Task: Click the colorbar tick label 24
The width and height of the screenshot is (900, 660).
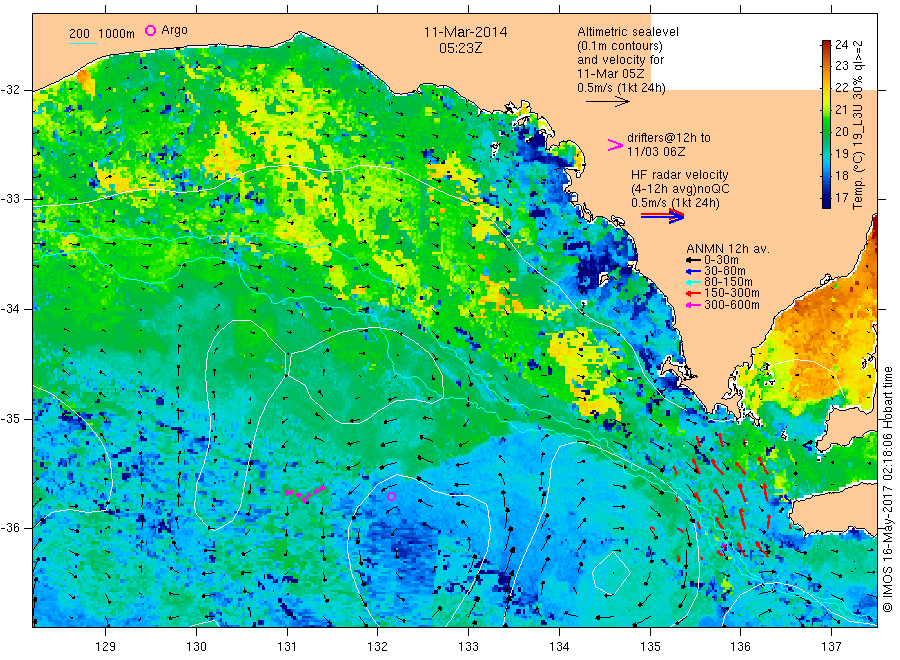Action: pyautogui.click(x=841, y=45)
